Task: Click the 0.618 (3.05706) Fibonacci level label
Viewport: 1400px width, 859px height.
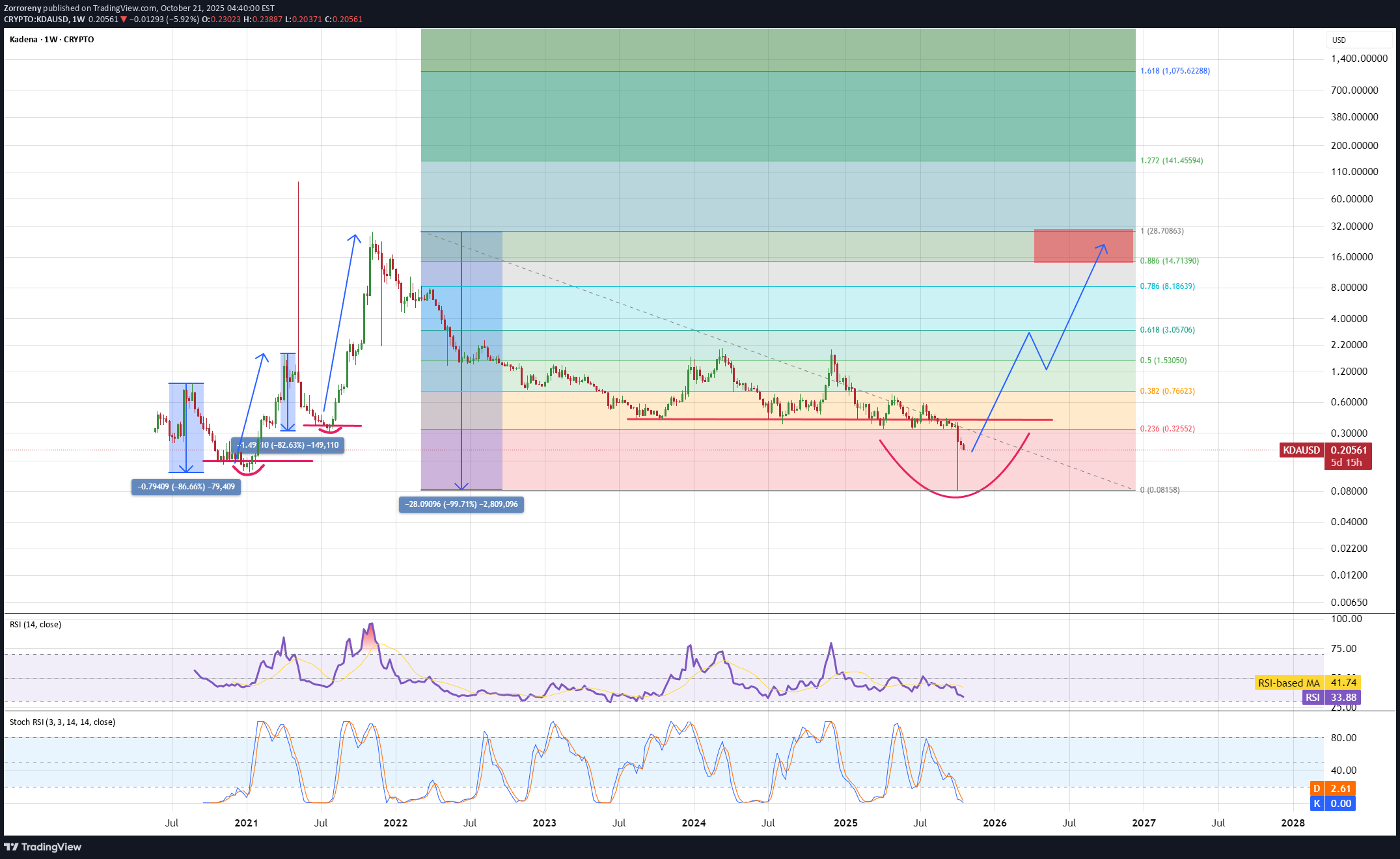Action: 1167,330
